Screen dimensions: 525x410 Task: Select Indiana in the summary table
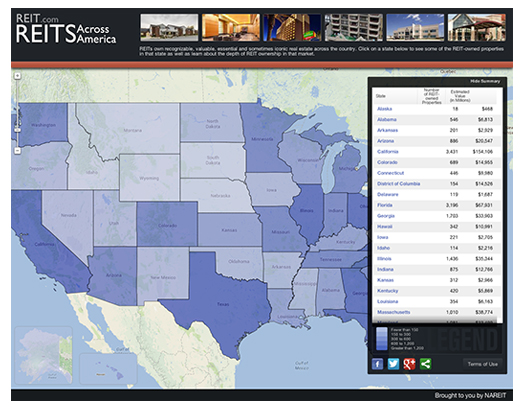(x=385, y=269)
